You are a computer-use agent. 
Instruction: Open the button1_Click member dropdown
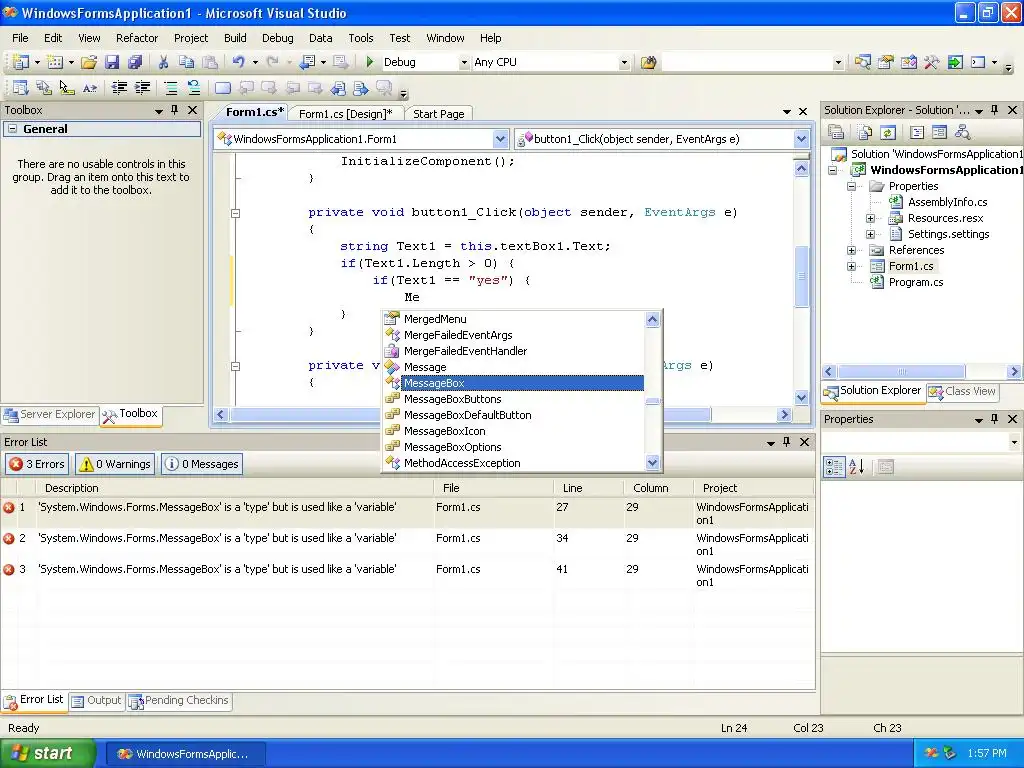(x=801, y=139)
